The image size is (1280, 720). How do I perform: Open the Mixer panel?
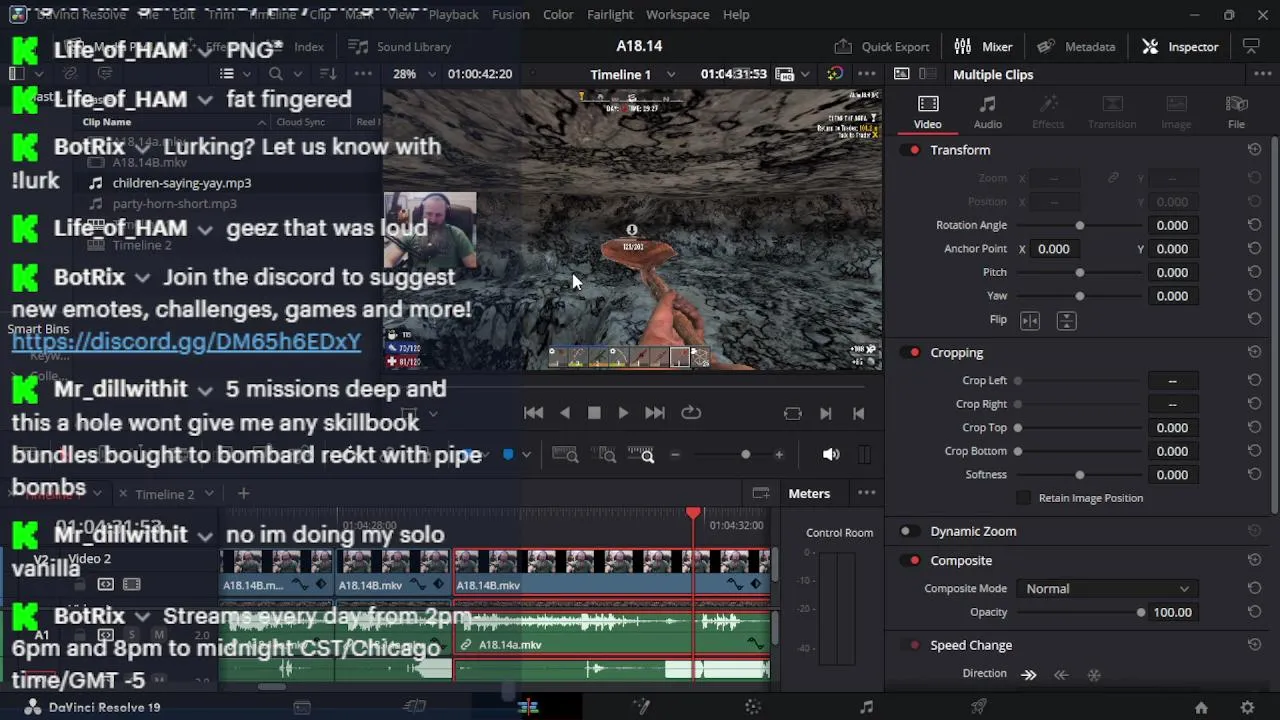pyautogui.click(x=983, y=46)
